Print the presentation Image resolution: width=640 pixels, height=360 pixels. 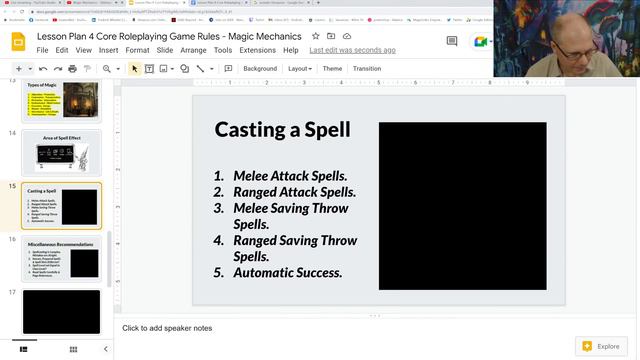[x=72, y=69]
